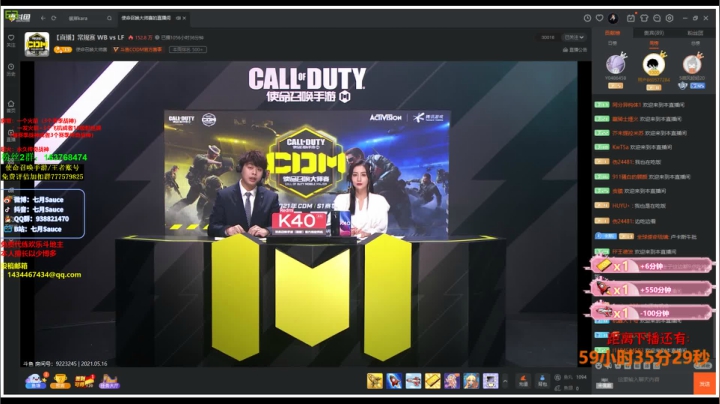This screenshot has height=404, width=720.
Task: Send the airplane gift
Action: coord(413,381)
